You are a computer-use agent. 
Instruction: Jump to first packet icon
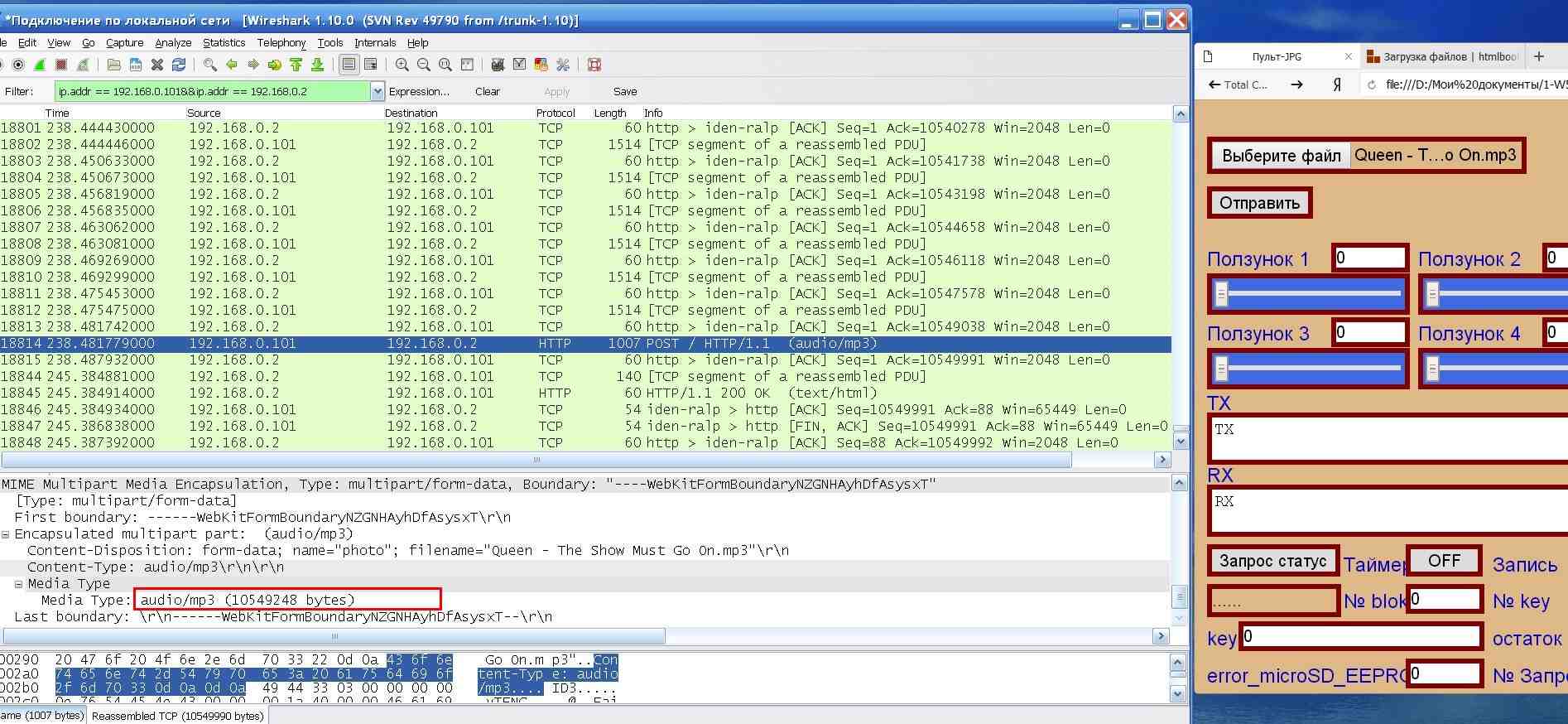[296, 65]
